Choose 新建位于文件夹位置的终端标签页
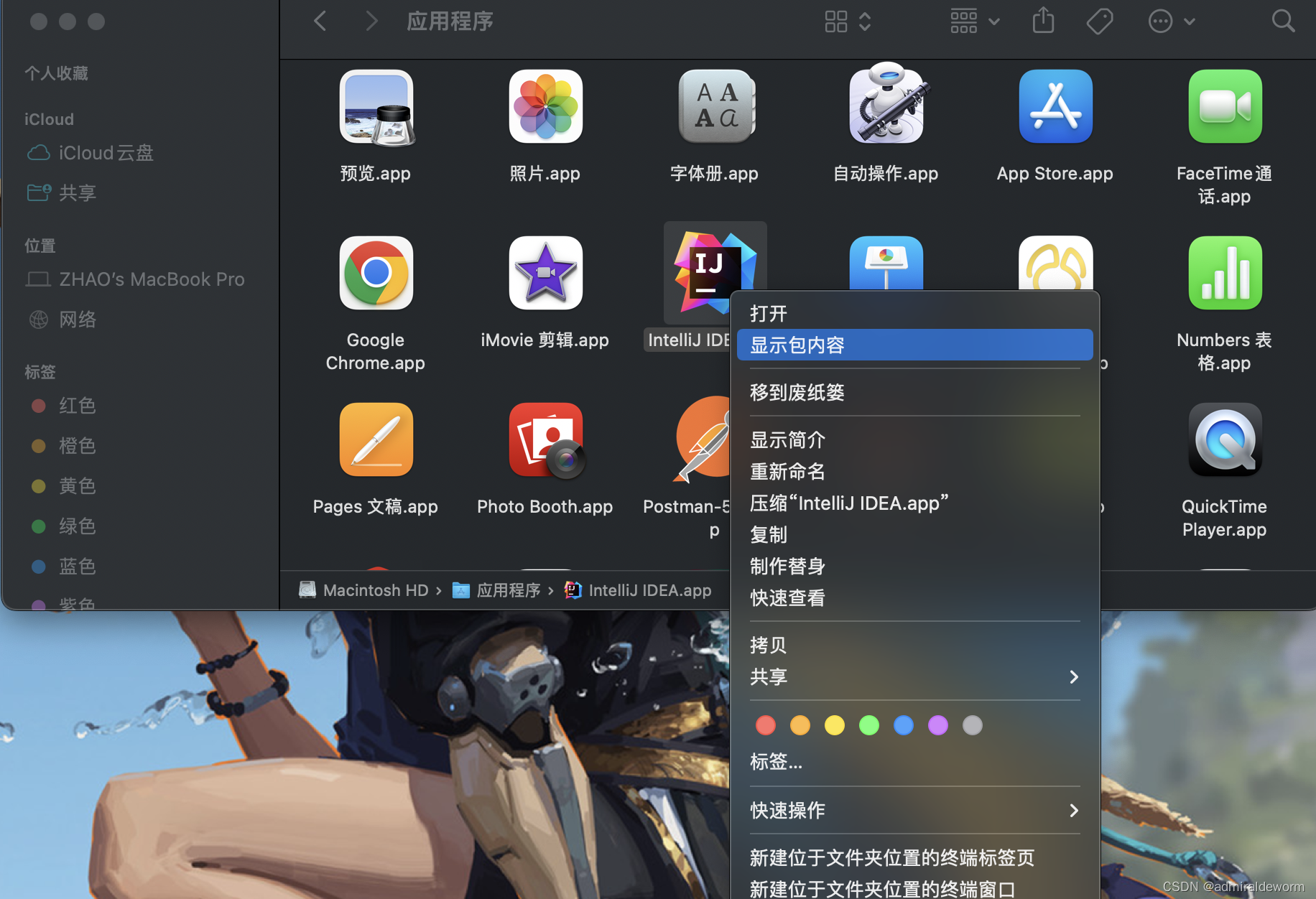This screenshot has height=899, width=1316. (914, 857)
